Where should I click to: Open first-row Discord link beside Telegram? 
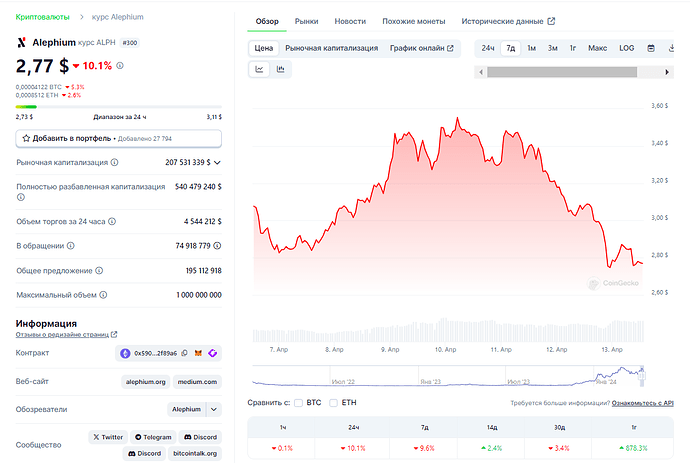click(x=200, y=437)
